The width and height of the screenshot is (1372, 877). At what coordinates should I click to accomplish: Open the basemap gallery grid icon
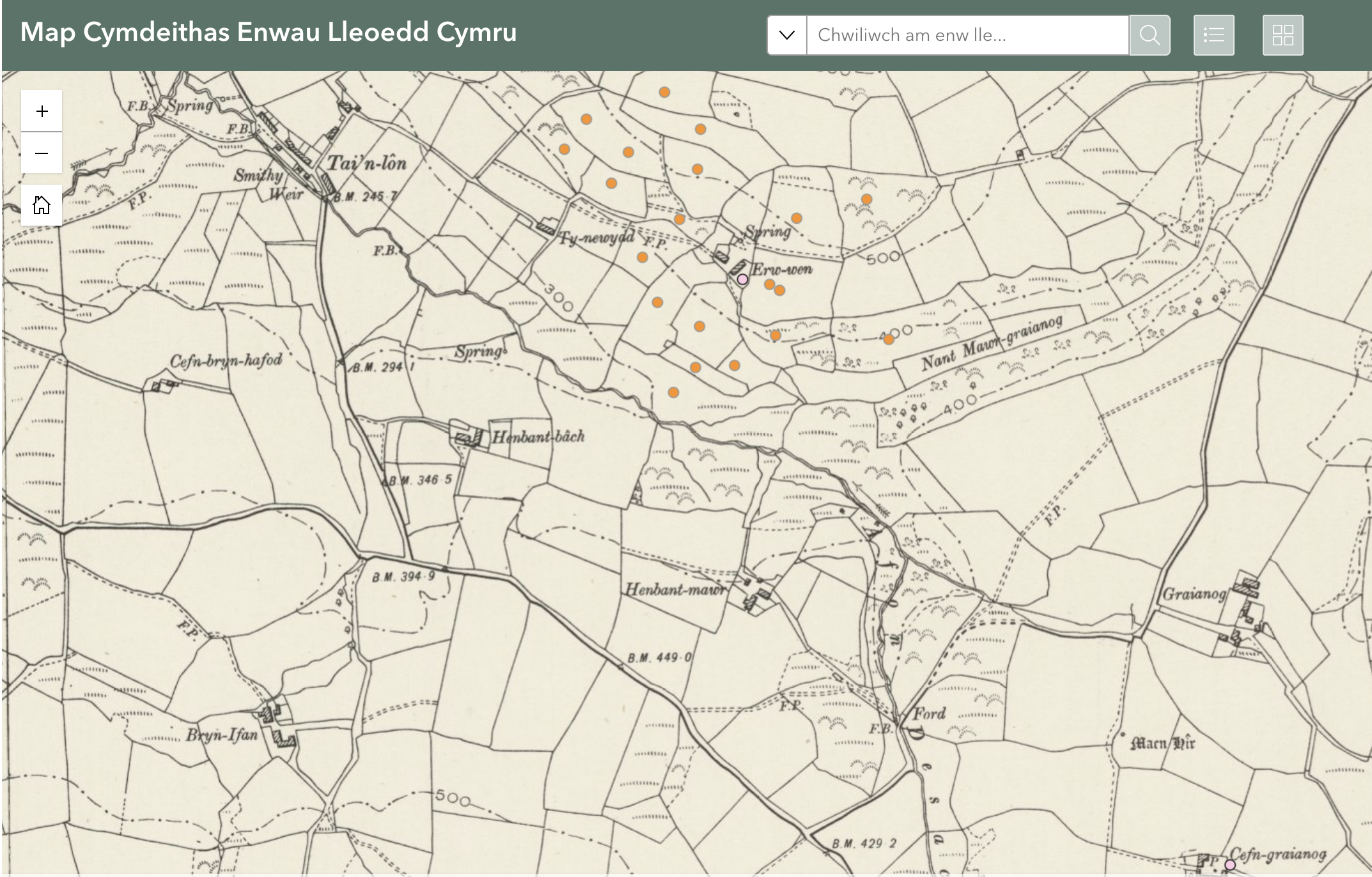(1282, 35)
